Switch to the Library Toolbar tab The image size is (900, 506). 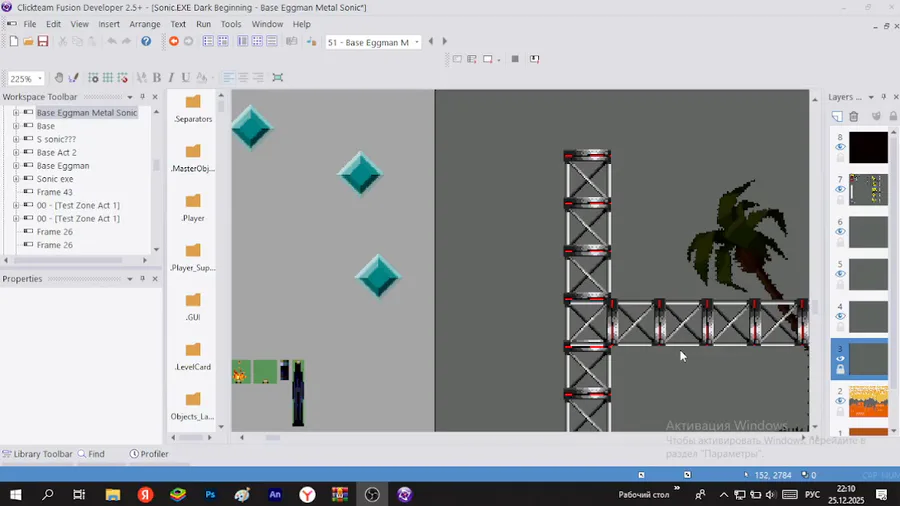click(37, 454)
